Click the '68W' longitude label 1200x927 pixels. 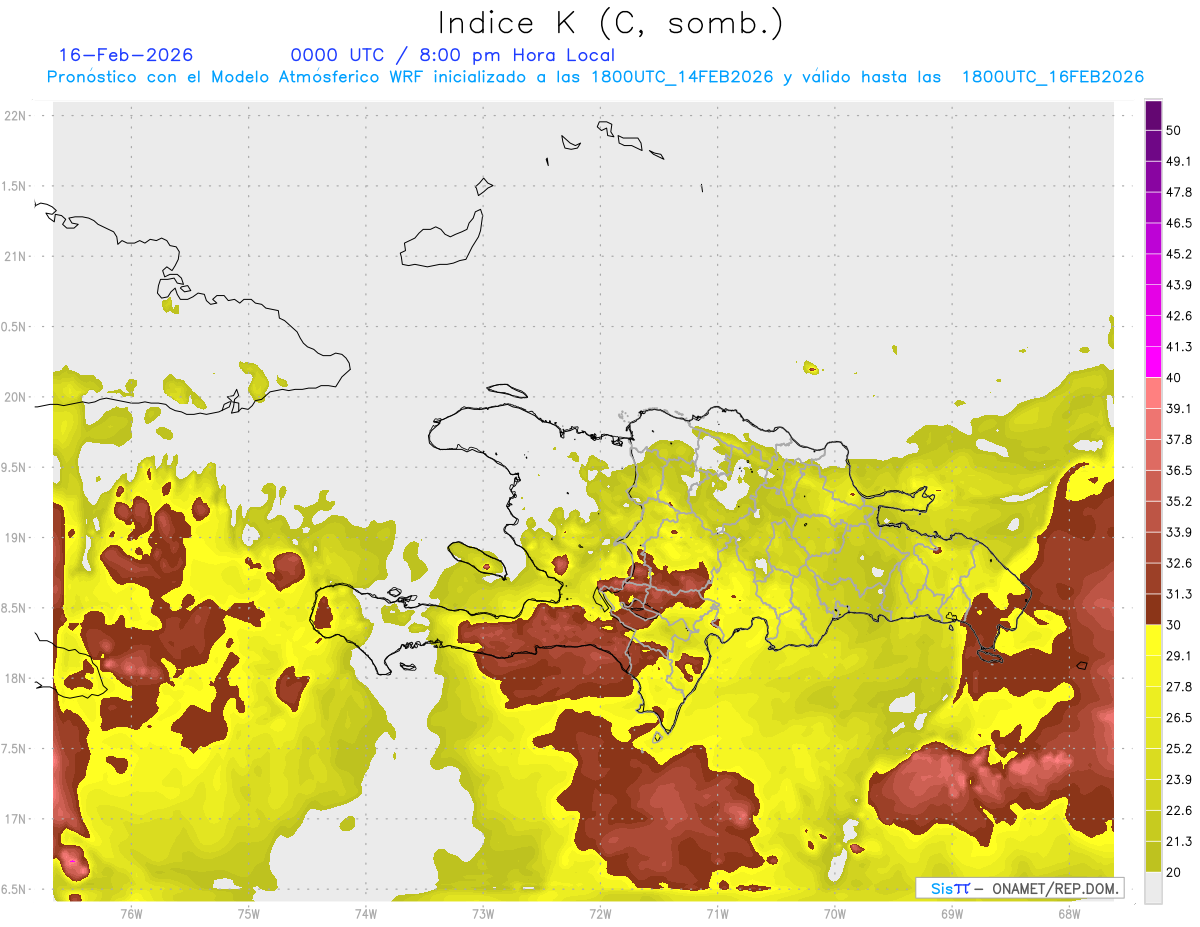[1069, 915]
